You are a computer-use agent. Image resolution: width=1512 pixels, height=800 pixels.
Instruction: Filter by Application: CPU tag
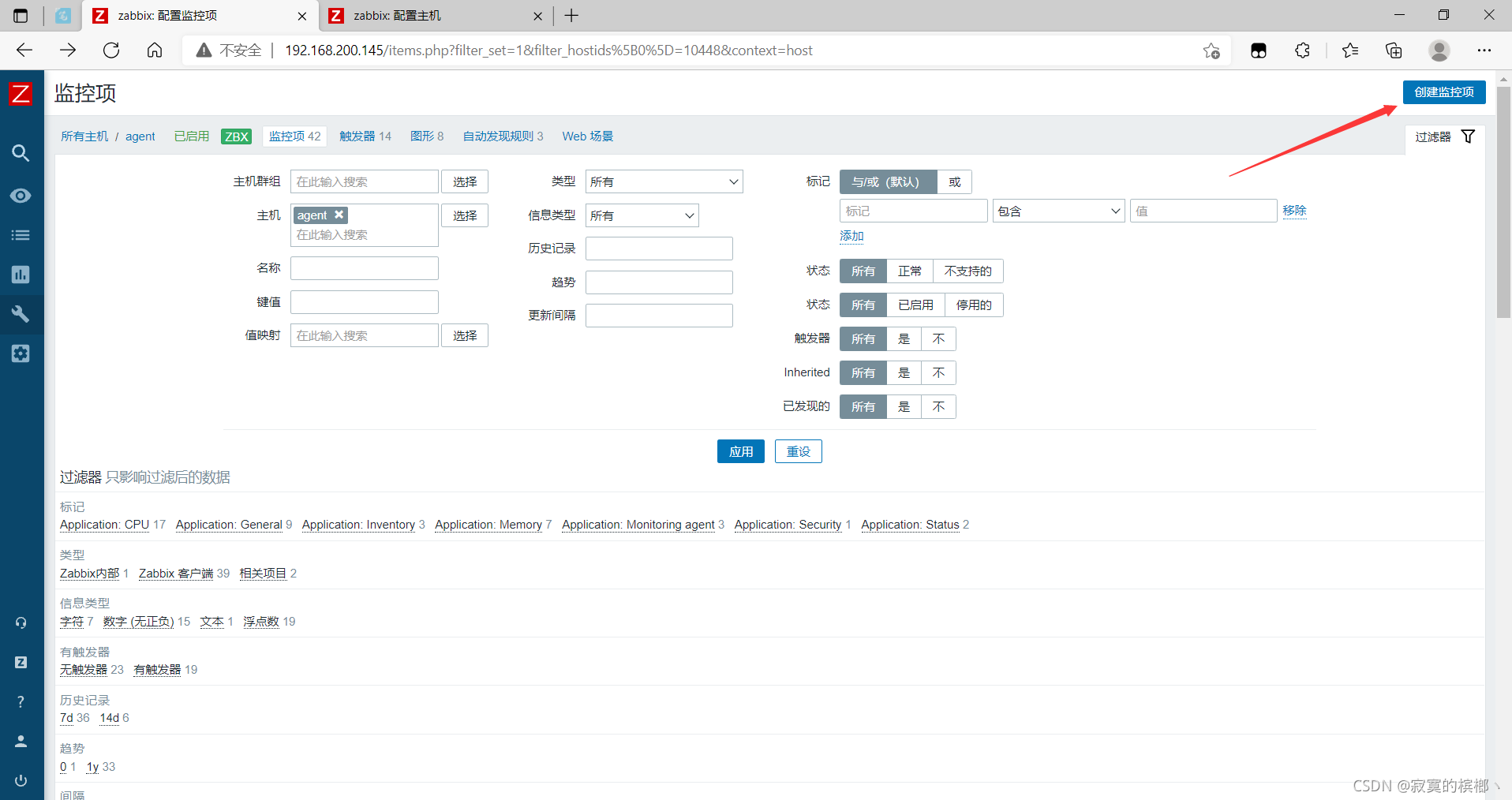click(x=104, y=525)
